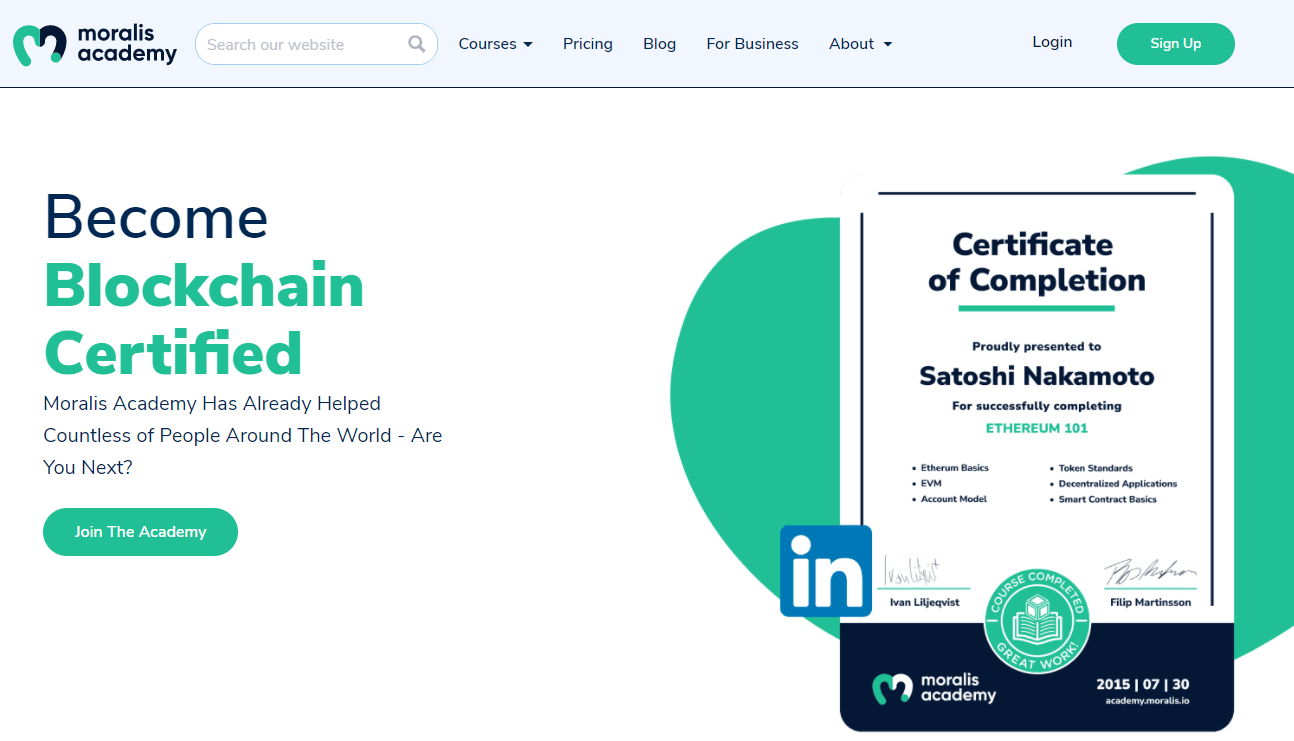Click the Moralis Academy Has Already Helped paragraph
The width and height of the screenshot is (1294, 741).
[243, 435]
